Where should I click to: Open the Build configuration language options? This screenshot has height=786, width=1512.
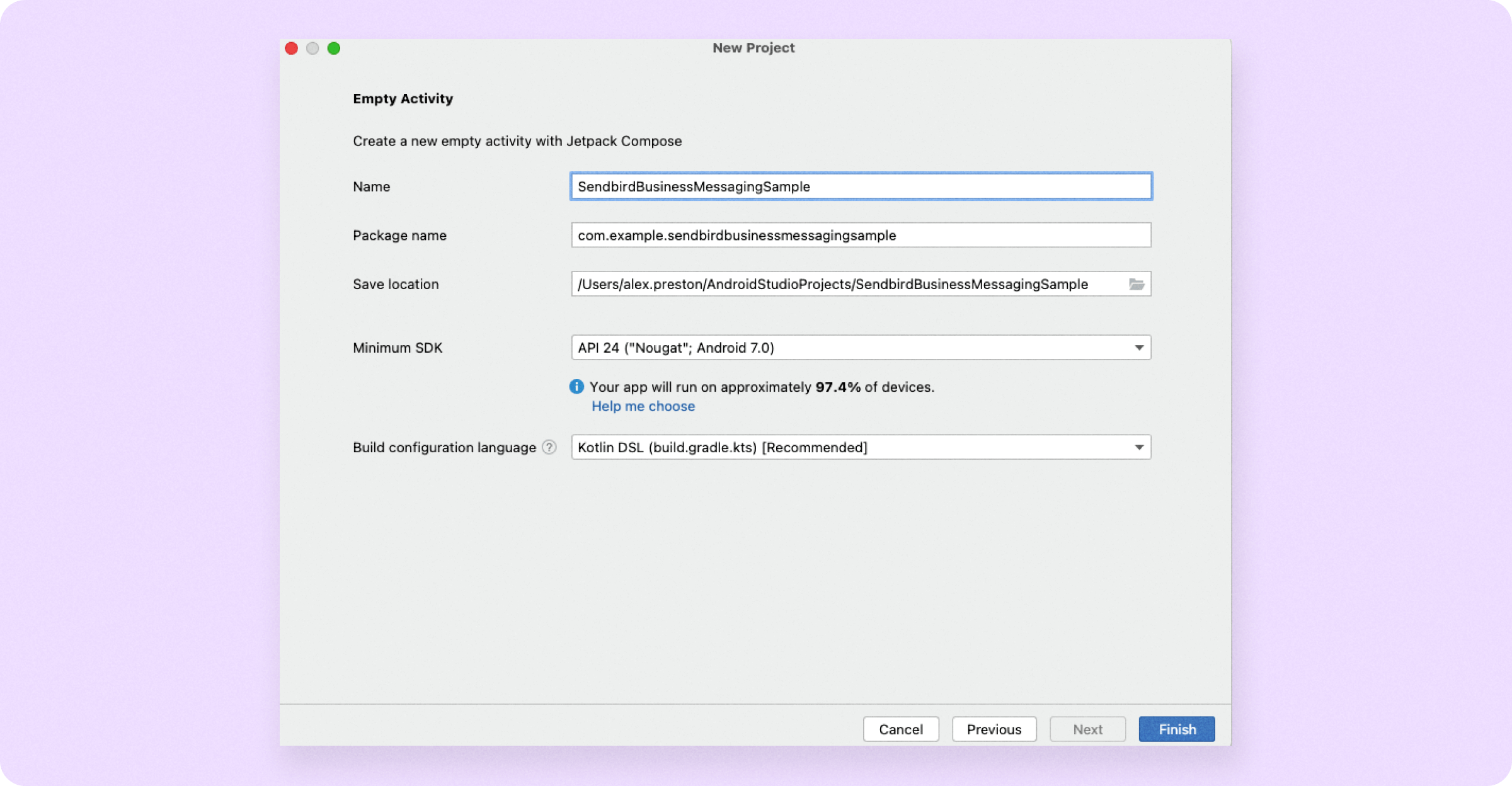pyautogui.click(x=860, y=447)
